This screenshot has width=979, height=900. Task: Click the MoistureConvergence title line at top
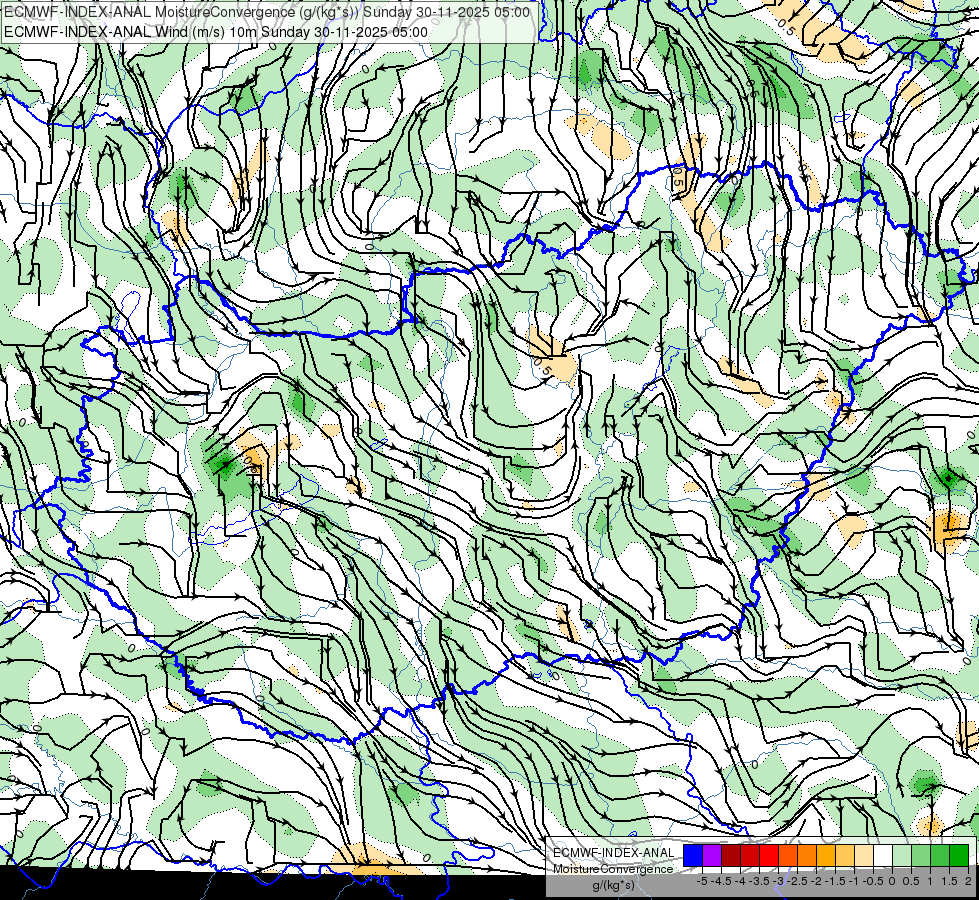pos(267,12)
